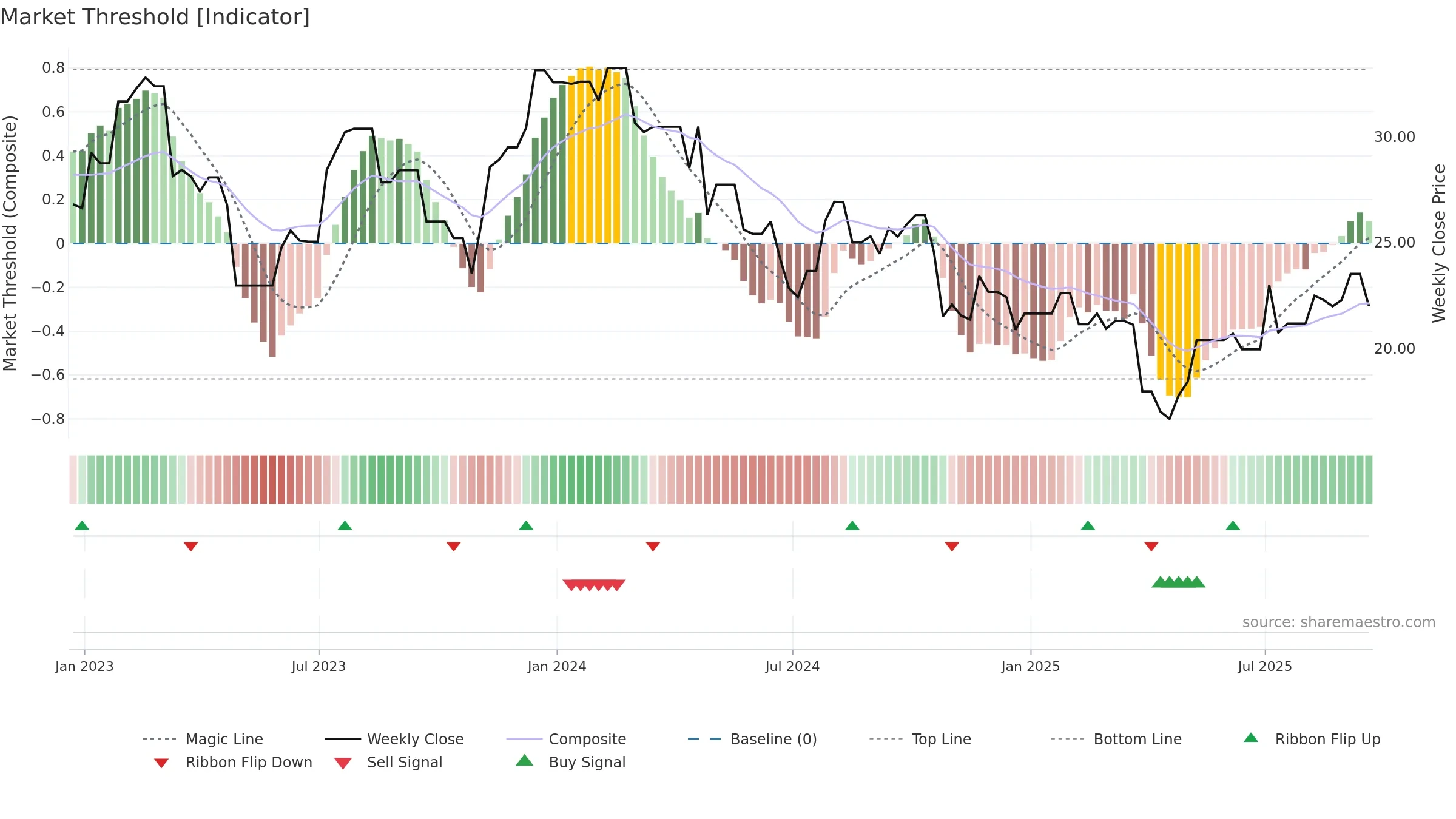
Task: Click the 0.8 left axis tick label
Action: pyautogui.click(x=53, y=68)
